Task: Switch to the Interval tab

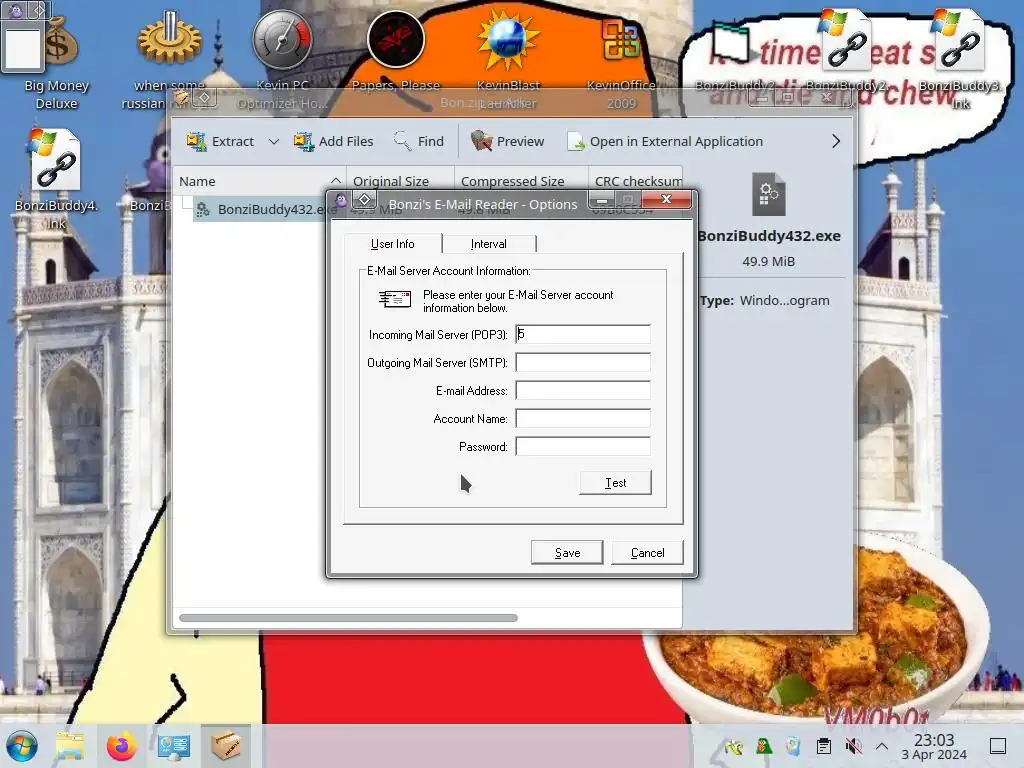Action: [x=488, y=244]
